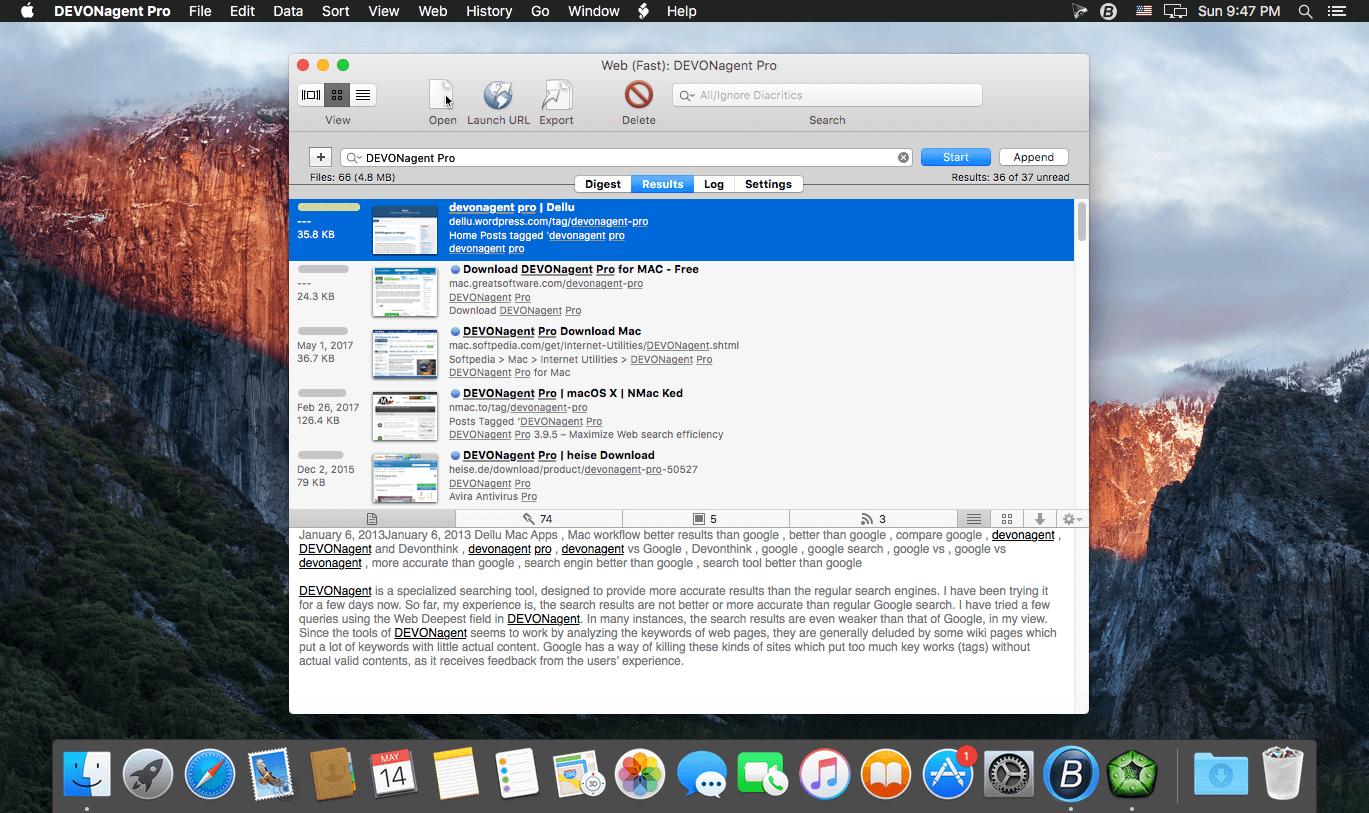The height and width of the screenshot is (813, 1369).
Task: Click the download arrow icon in the bottom bar
Action: click(x=1040, y=519)
